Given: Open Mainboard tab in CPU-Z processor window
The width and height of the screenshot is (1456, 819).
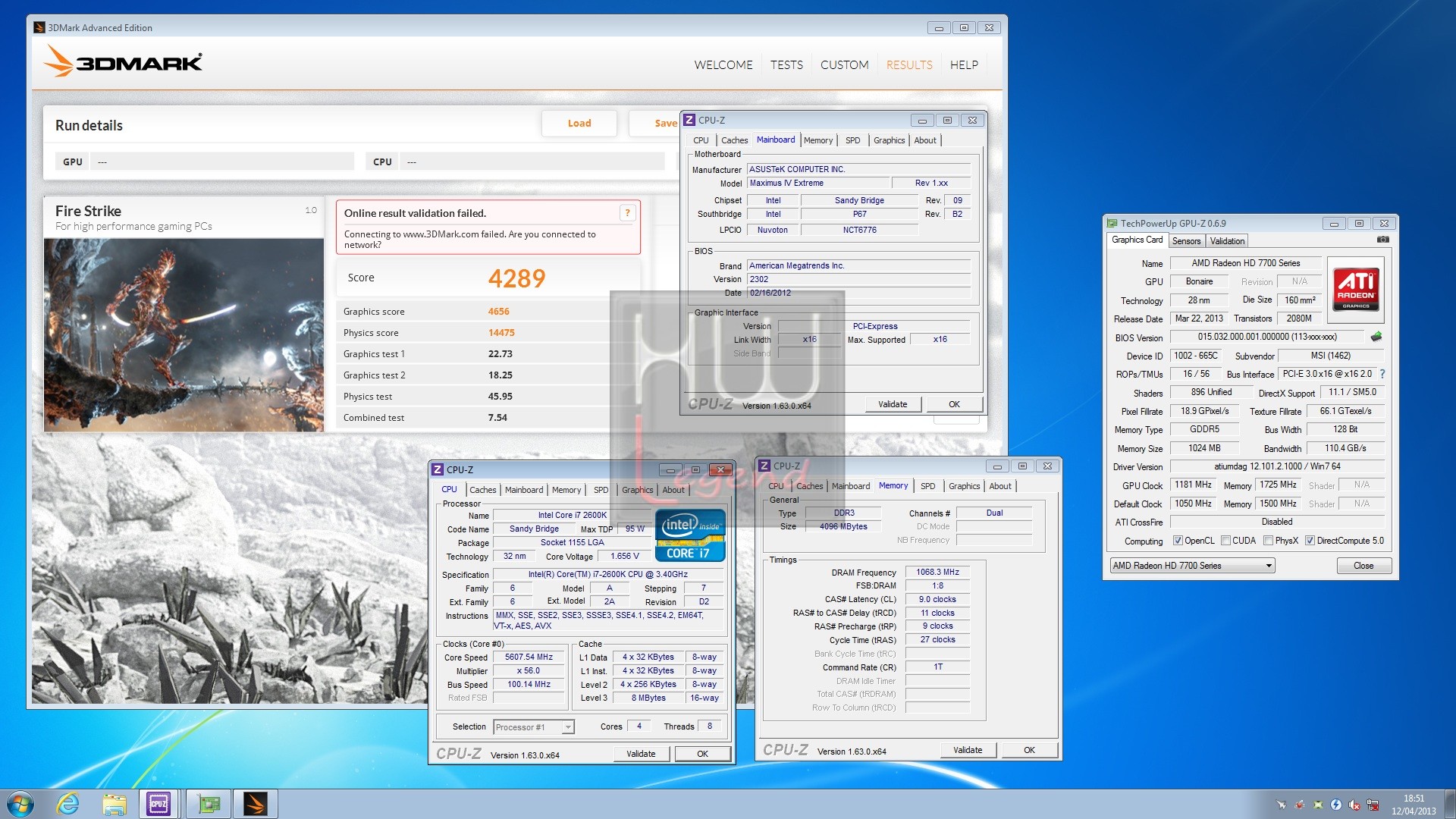Looking at the screenshot, I should point(524,490).
